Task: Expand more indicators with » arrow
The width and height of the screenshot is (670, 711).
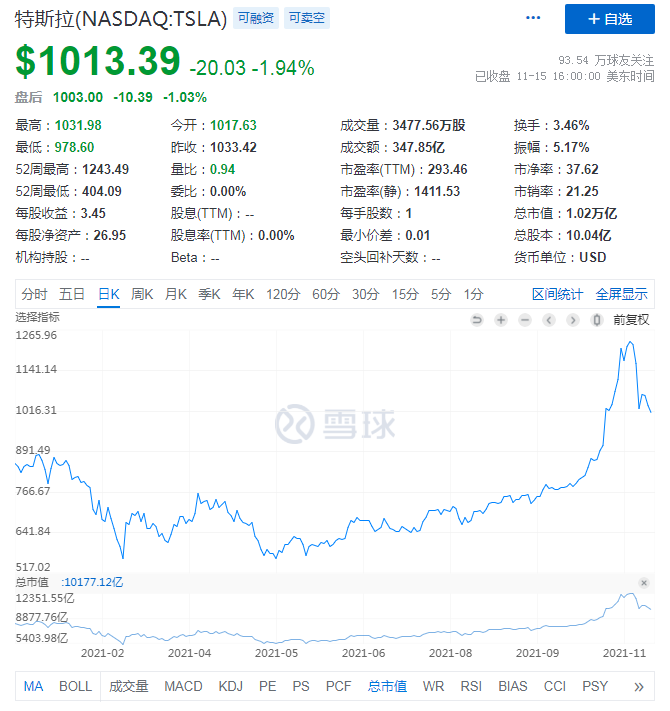Action: pos(639,686)
